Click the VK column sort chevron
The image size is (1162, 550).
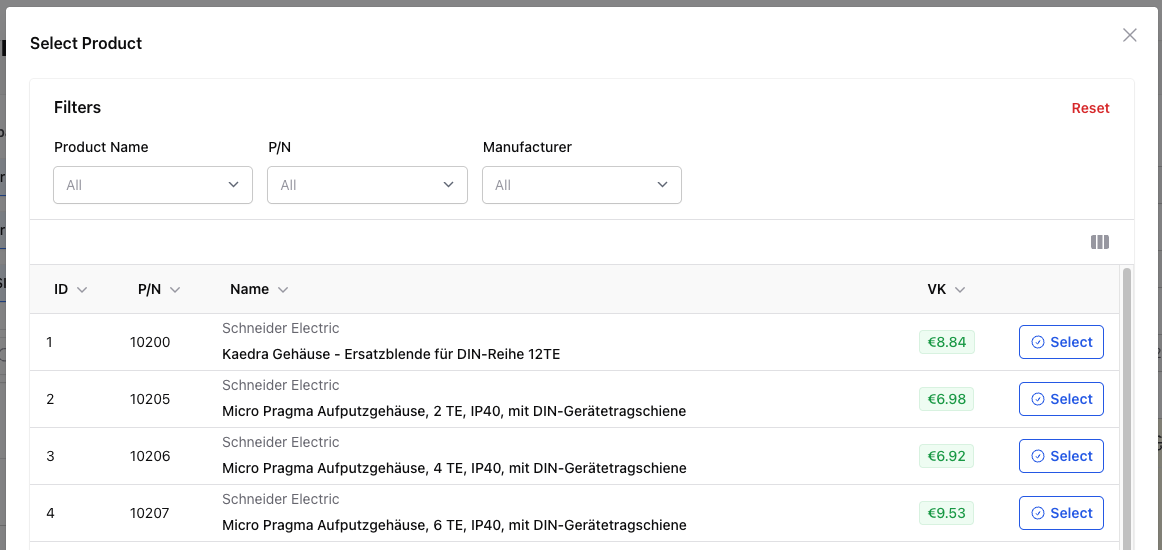coord(960,290)
